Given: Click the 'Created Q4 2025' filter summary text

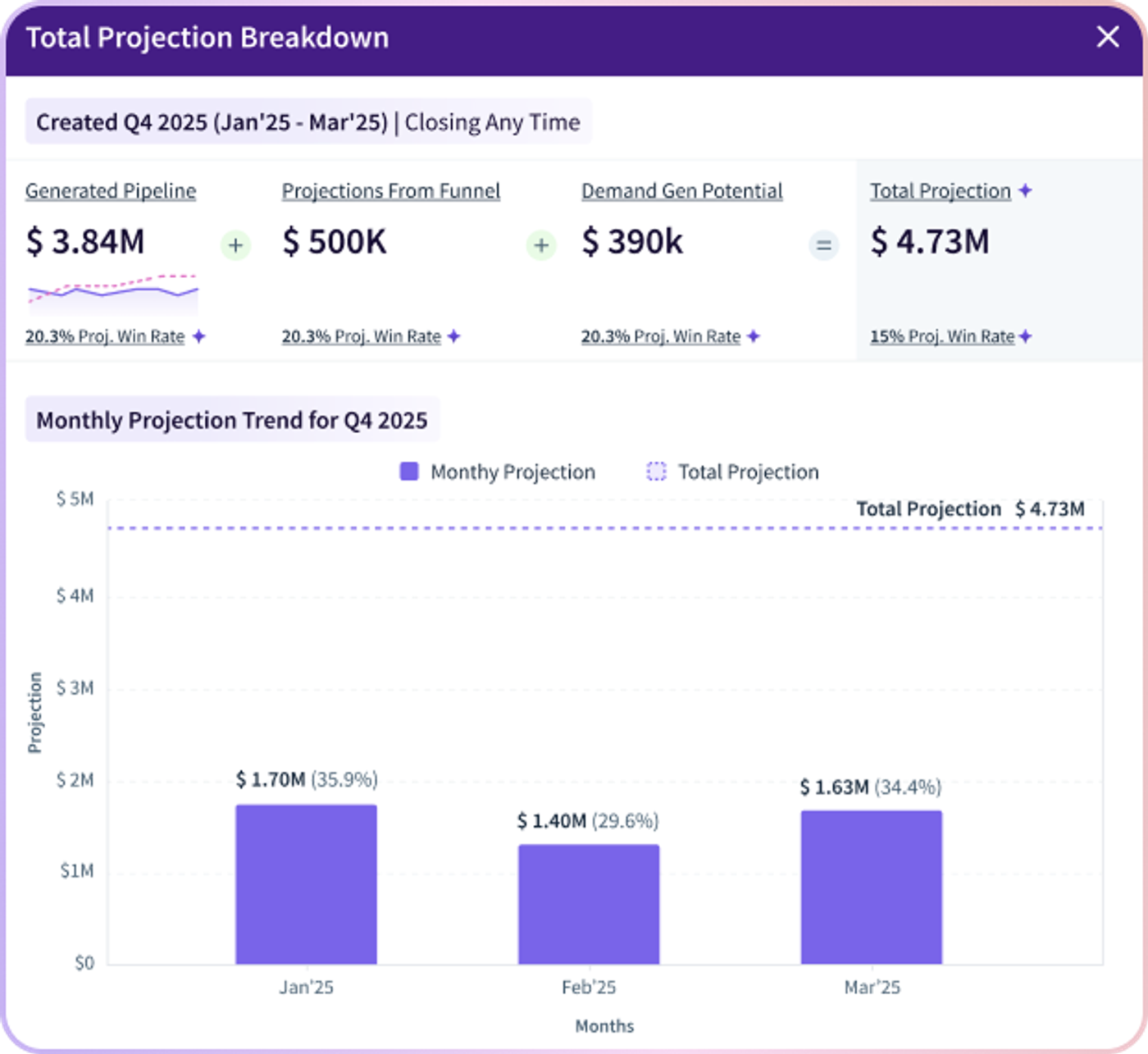Looking at the screenshot, I should click(308, 122).
